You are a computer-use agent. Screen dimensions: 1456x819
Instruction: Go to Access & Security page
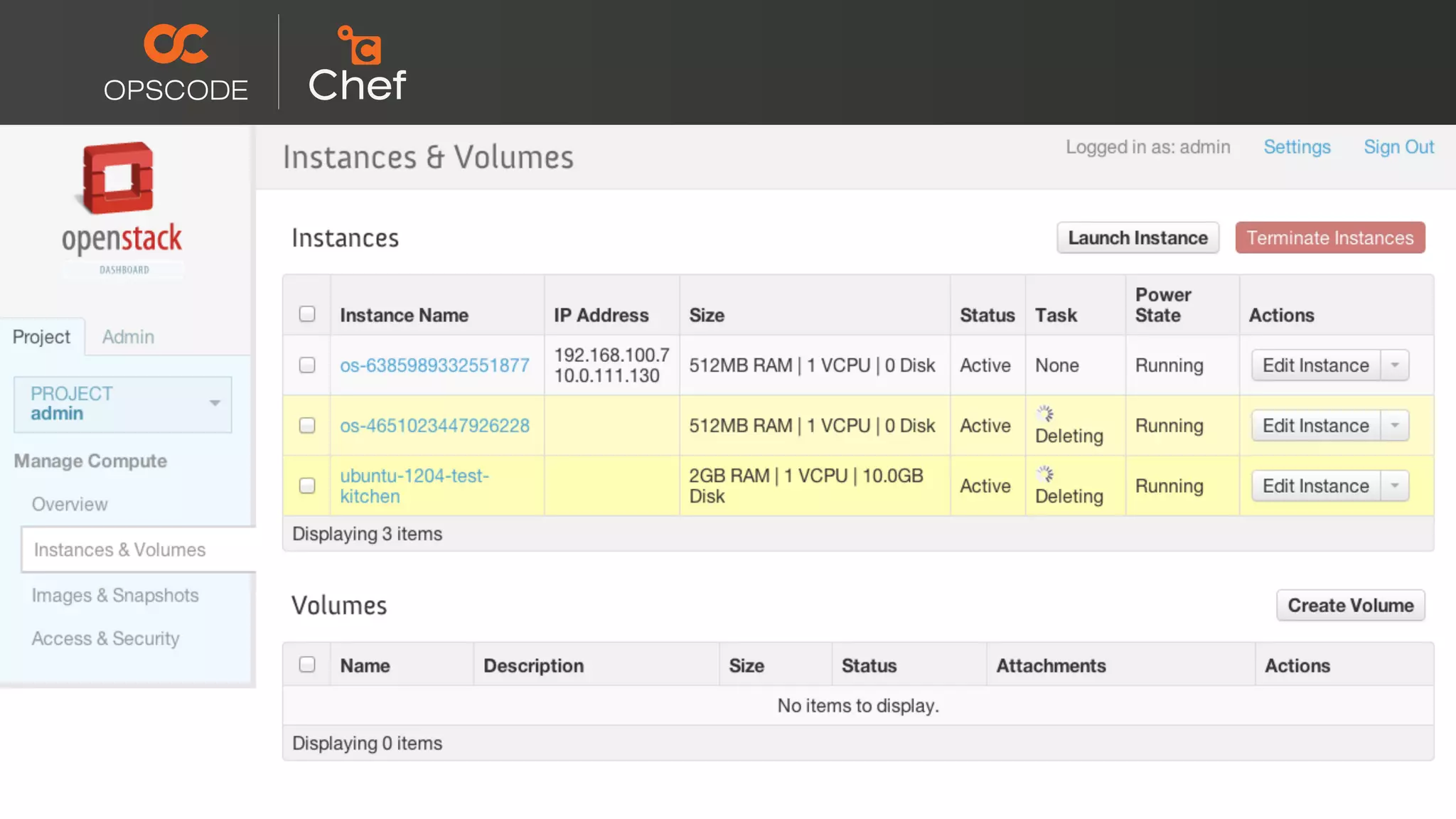105,639
